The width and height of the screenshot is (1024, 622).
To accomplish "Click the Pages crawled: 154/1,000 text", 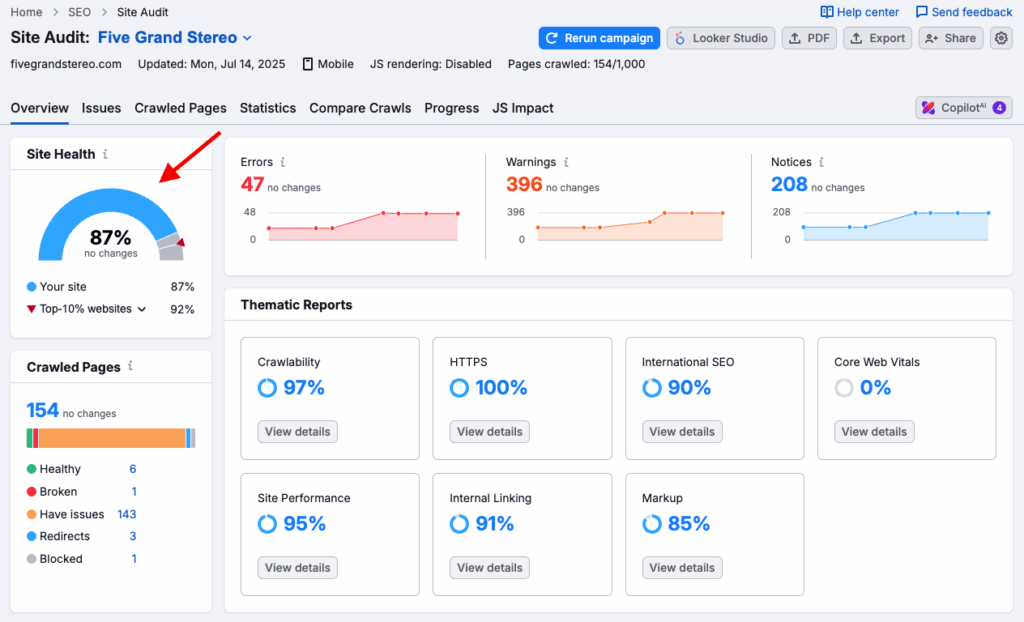I will click(x=576, y=64).
